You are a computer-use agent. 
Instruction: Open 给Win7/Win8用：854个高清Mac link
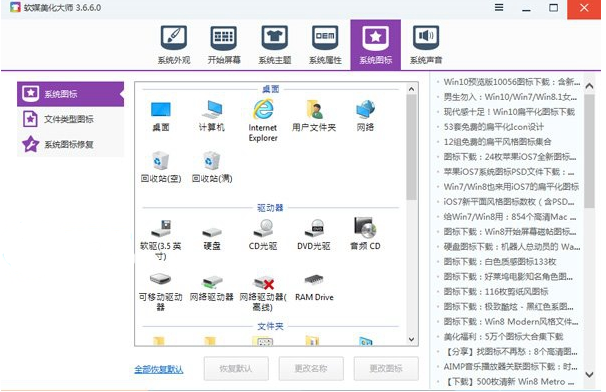510,216
